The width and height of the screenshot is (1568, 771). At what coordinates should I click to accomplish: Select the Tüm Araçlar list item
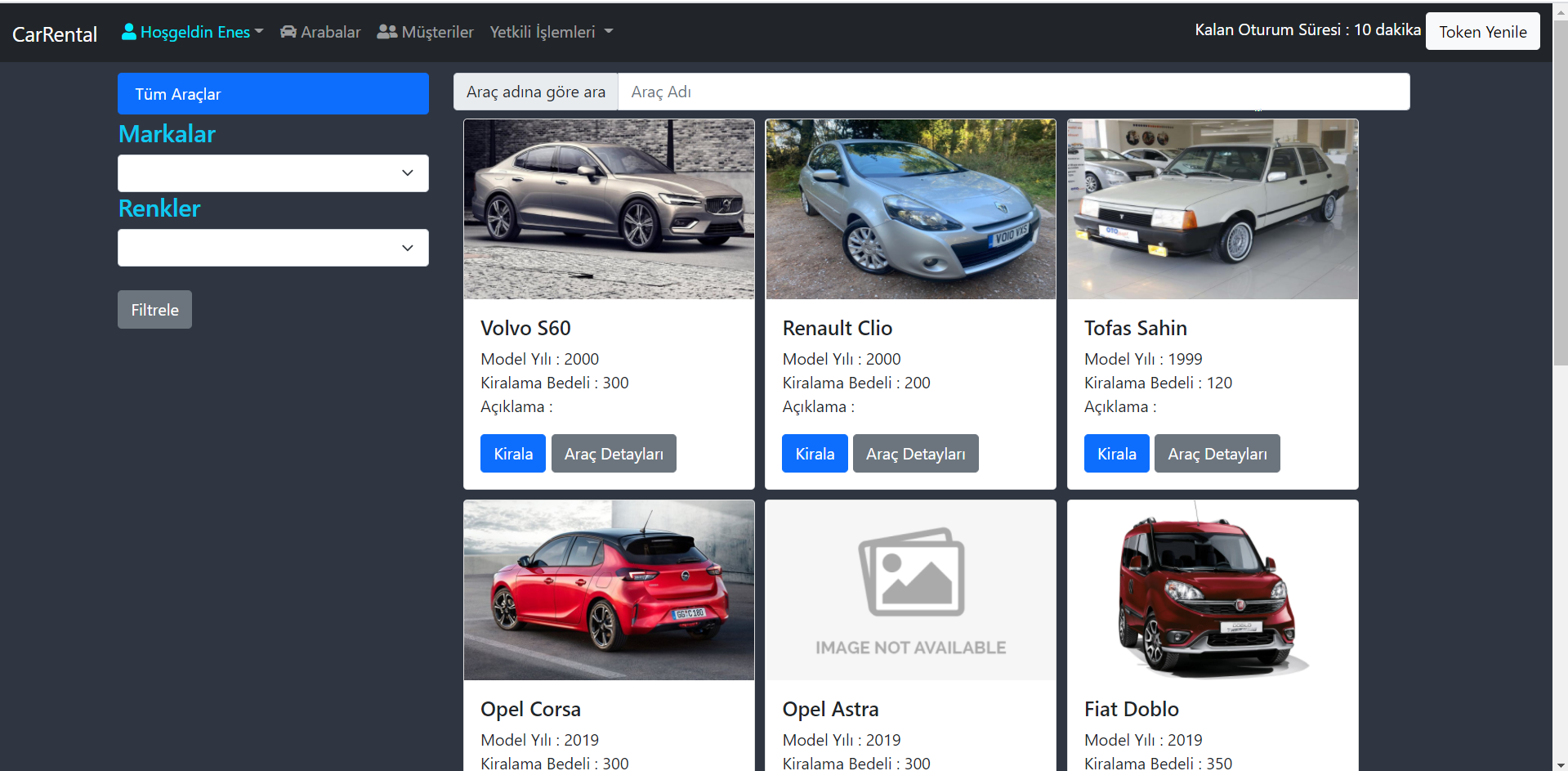pyautogui.click(x=273, y=94)
